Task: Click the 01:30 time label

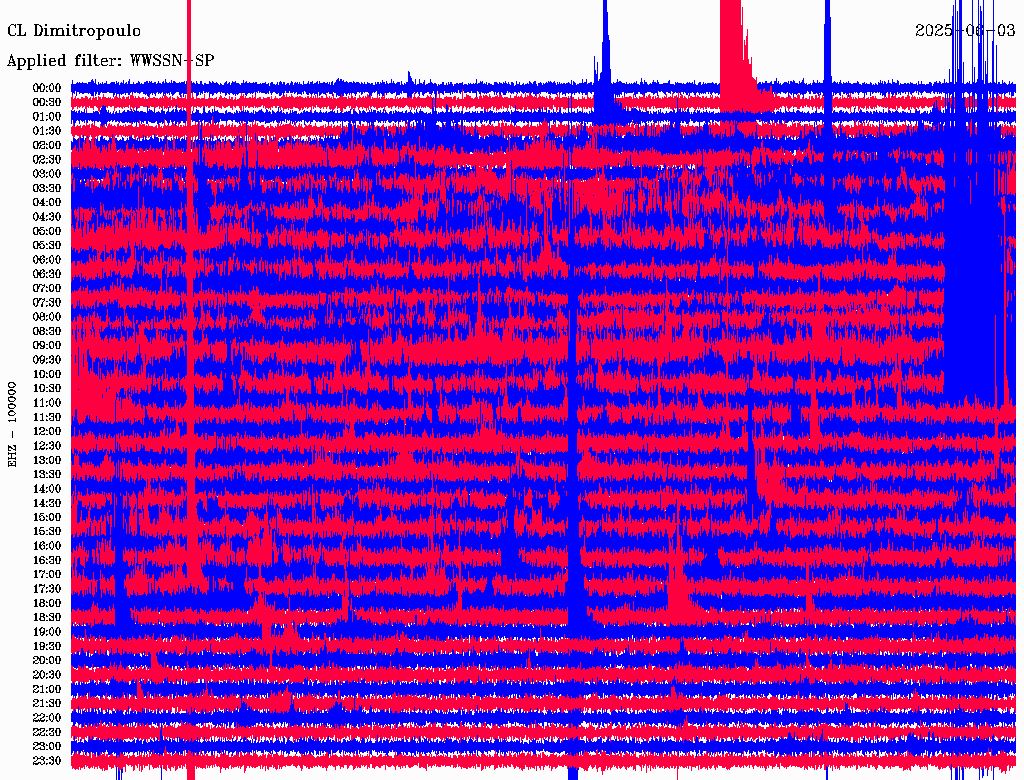Action: click(x=47, y=131)
